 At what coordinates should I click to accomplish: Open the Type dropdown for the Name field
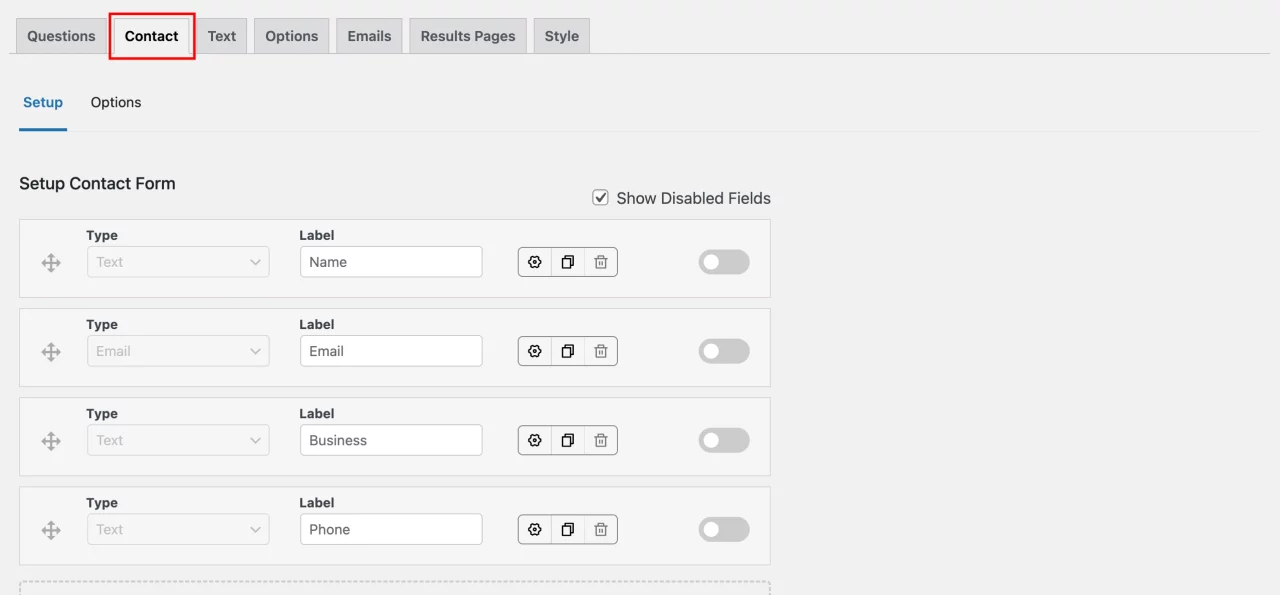point(177,261)
